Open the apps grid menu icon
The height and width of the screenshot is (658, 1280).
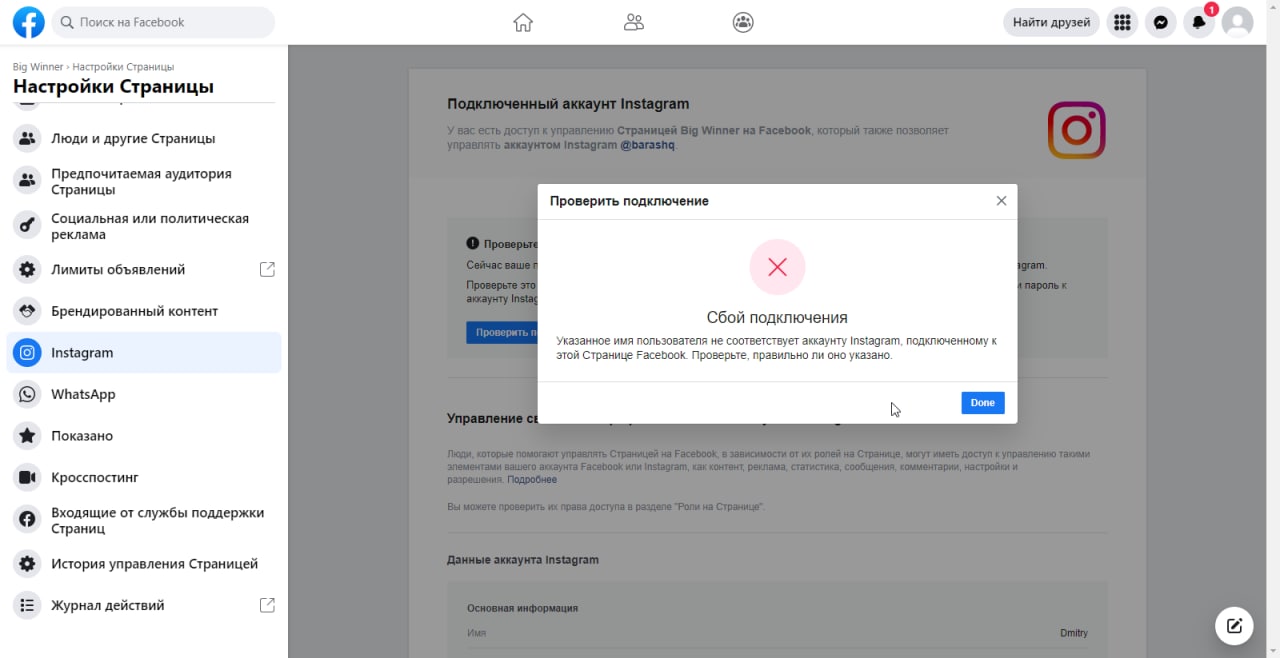(x=1122, y=22)
